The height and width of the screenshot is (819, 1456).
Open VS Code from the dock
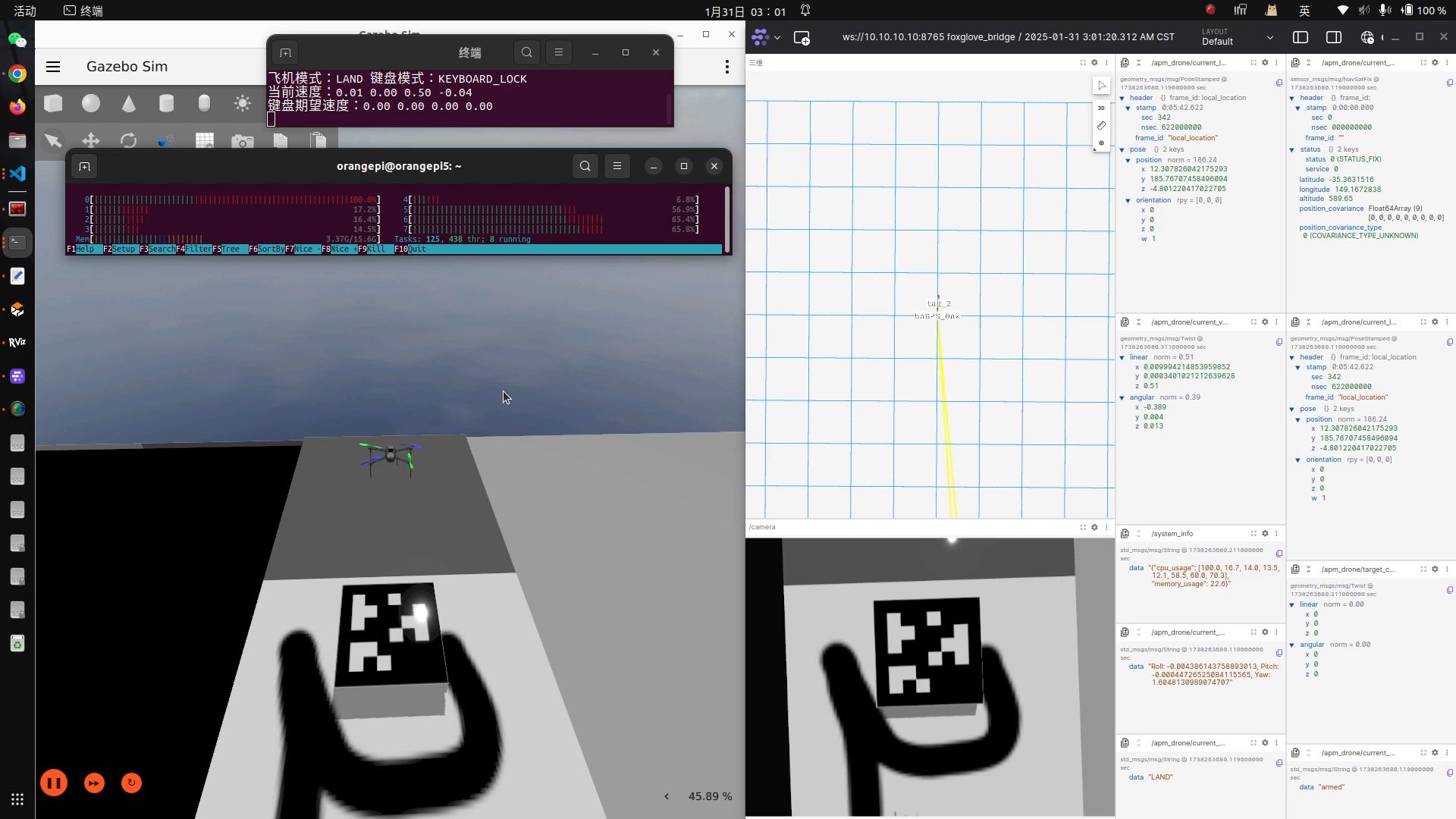pos(17,174)
